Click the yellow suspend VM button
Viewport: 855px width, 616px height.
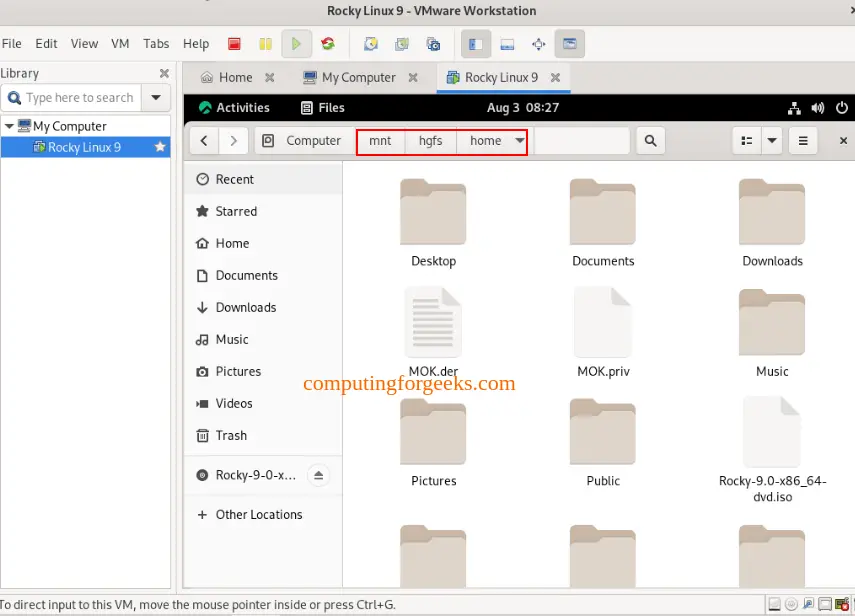266,44
